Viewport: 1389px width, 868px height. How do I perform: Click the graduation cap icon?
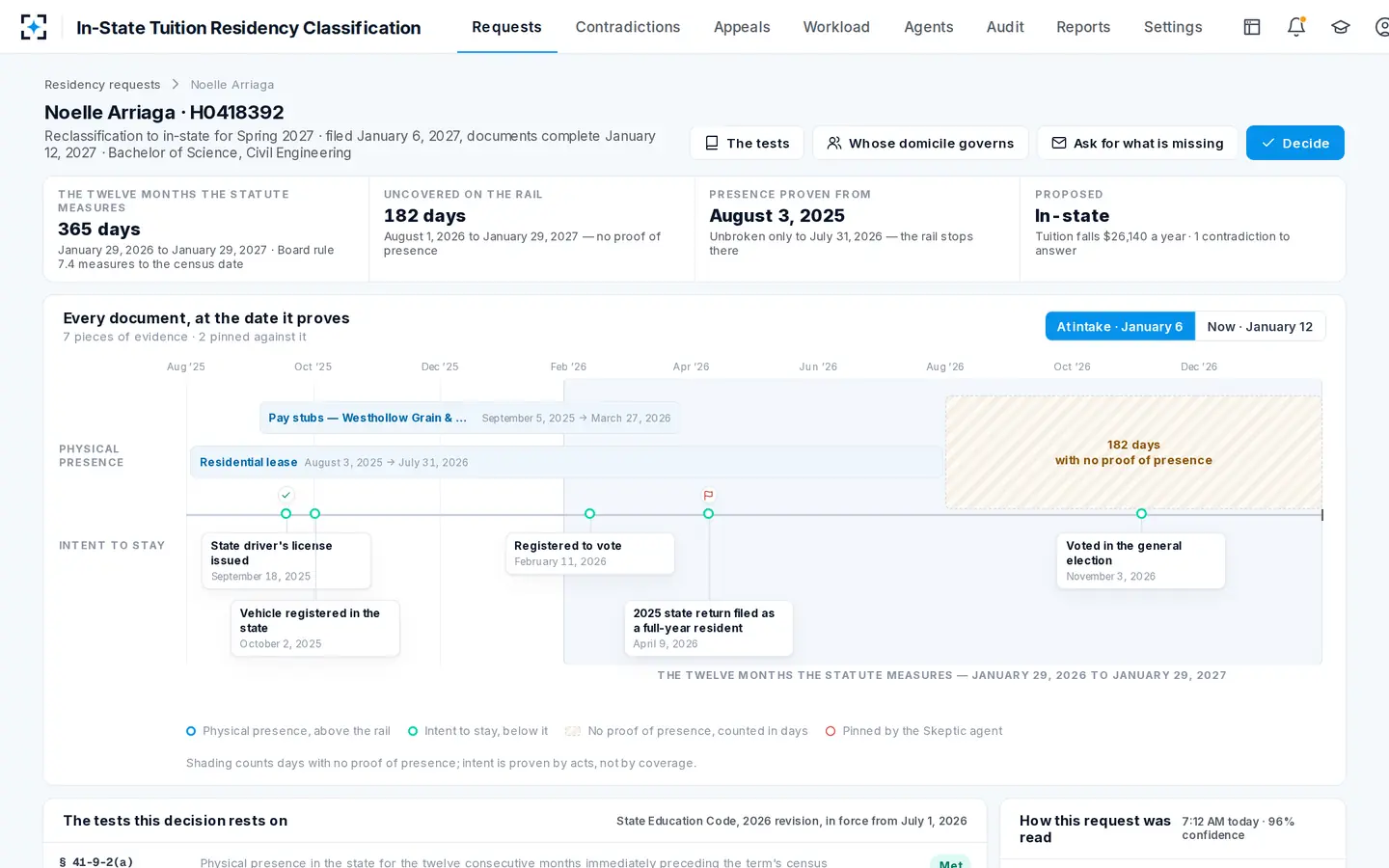point(1341,27)
